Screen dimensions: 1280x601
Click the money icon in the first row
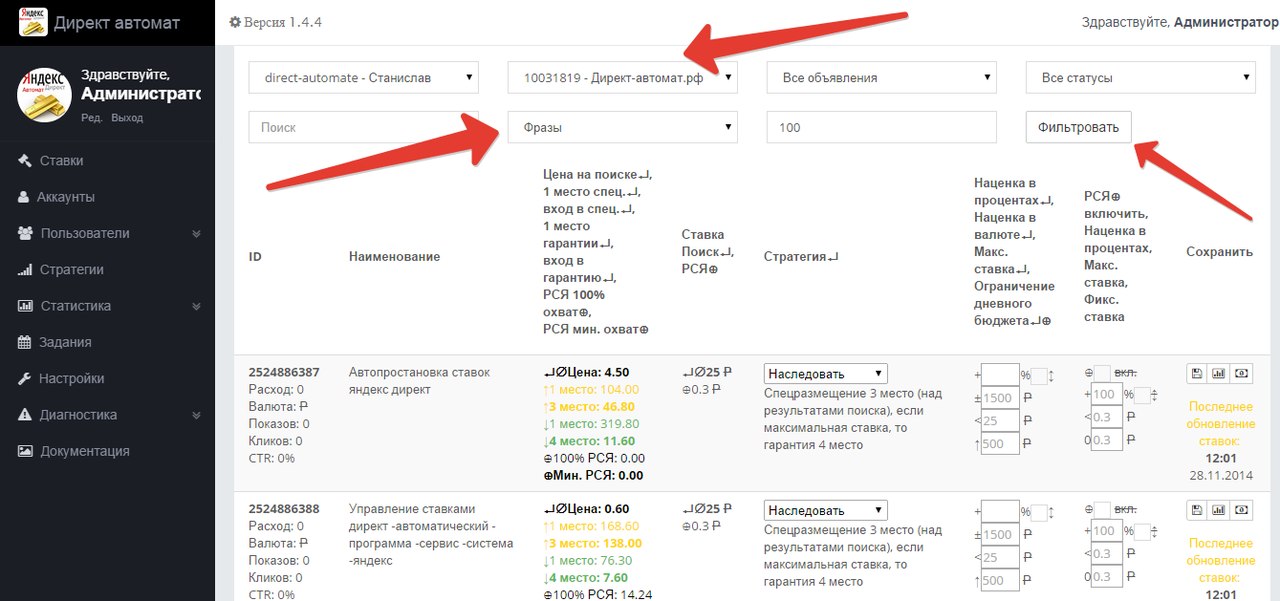pyautogui.click(x=1241, y=373)
